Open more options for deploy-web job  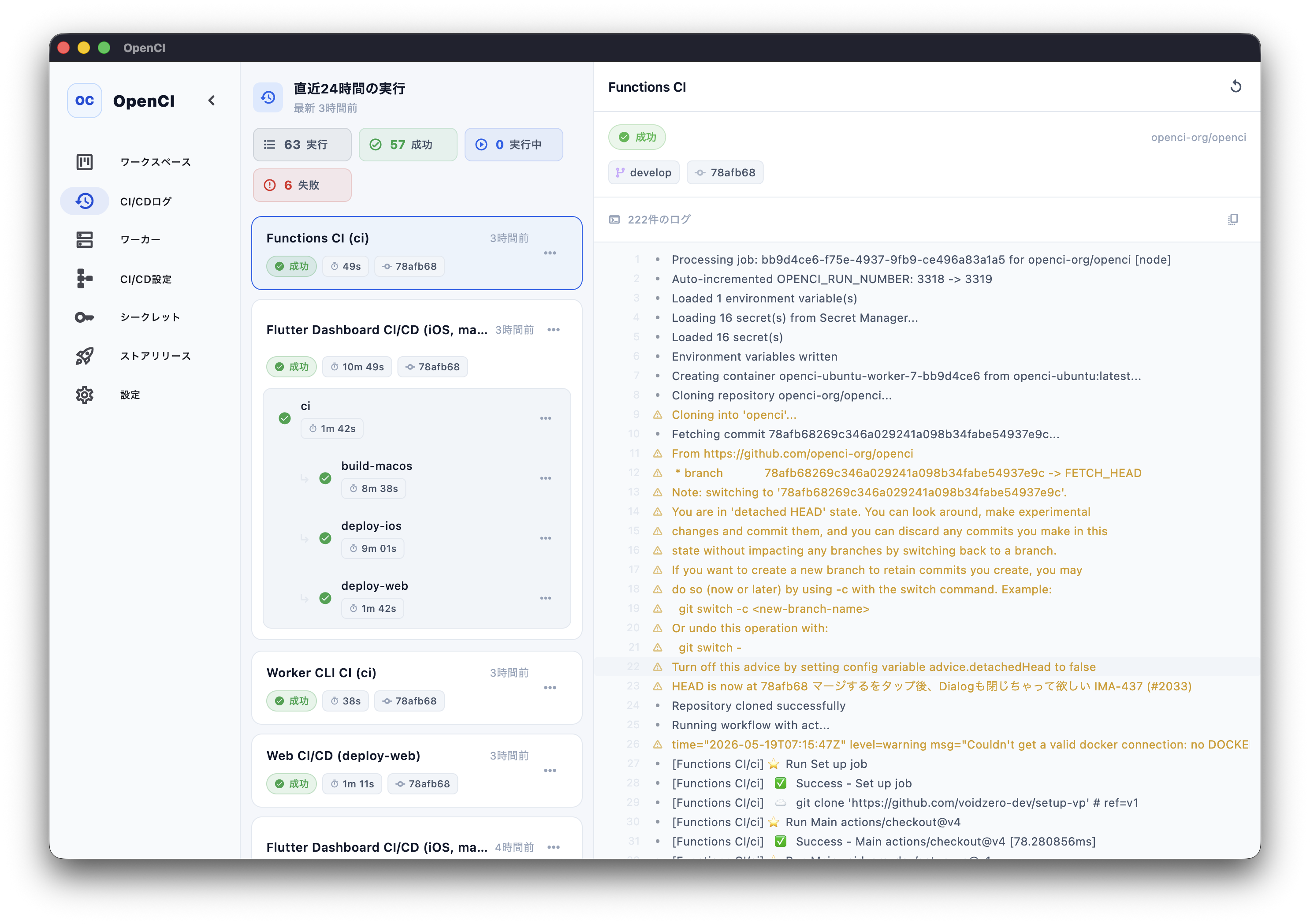click(x=545, y=598)
